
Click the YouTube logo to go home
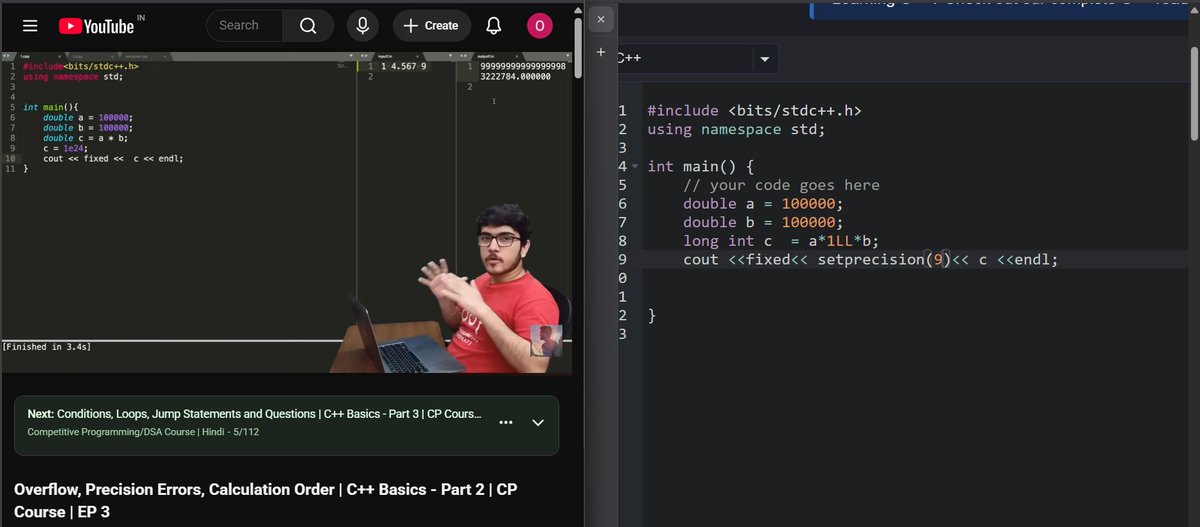[x=96, y=26]
